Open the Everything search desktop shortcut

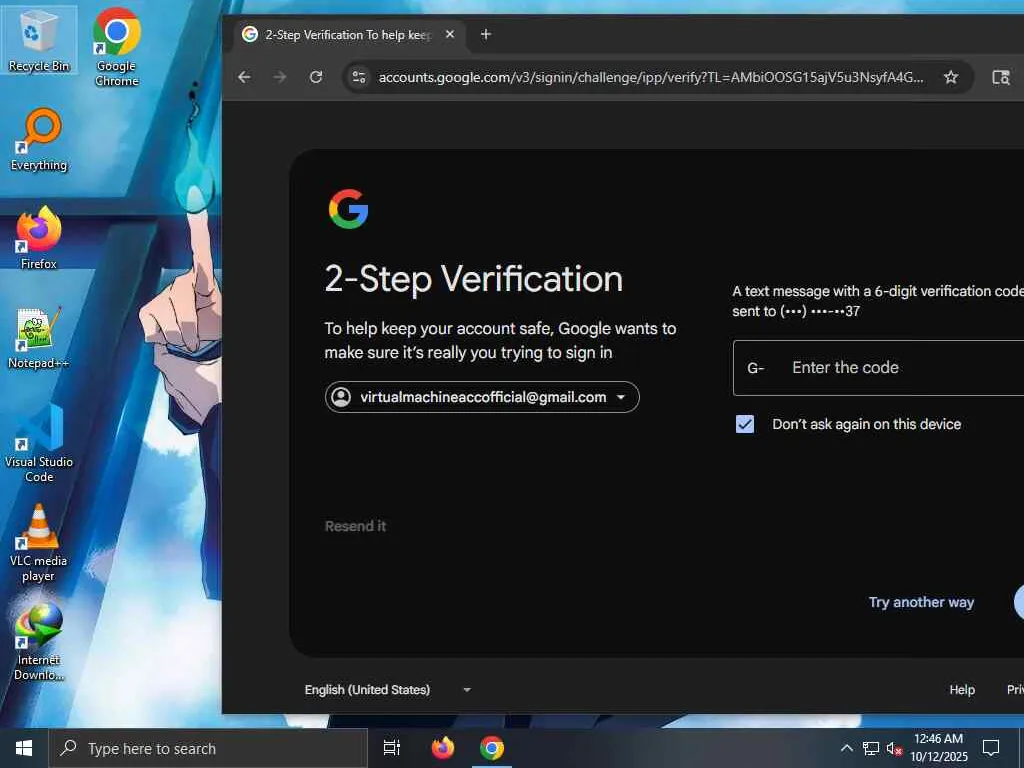tap(39, 140)
